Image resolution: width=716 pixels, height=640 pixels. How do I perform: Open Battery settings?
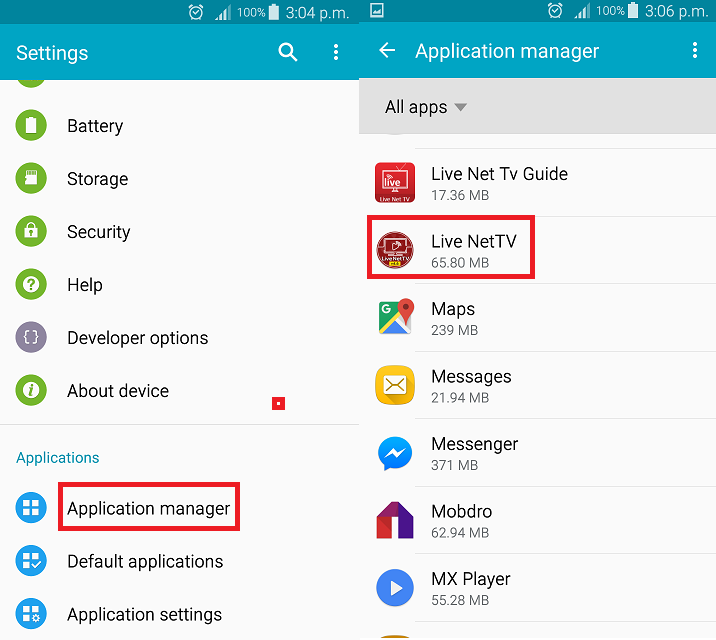179,125
